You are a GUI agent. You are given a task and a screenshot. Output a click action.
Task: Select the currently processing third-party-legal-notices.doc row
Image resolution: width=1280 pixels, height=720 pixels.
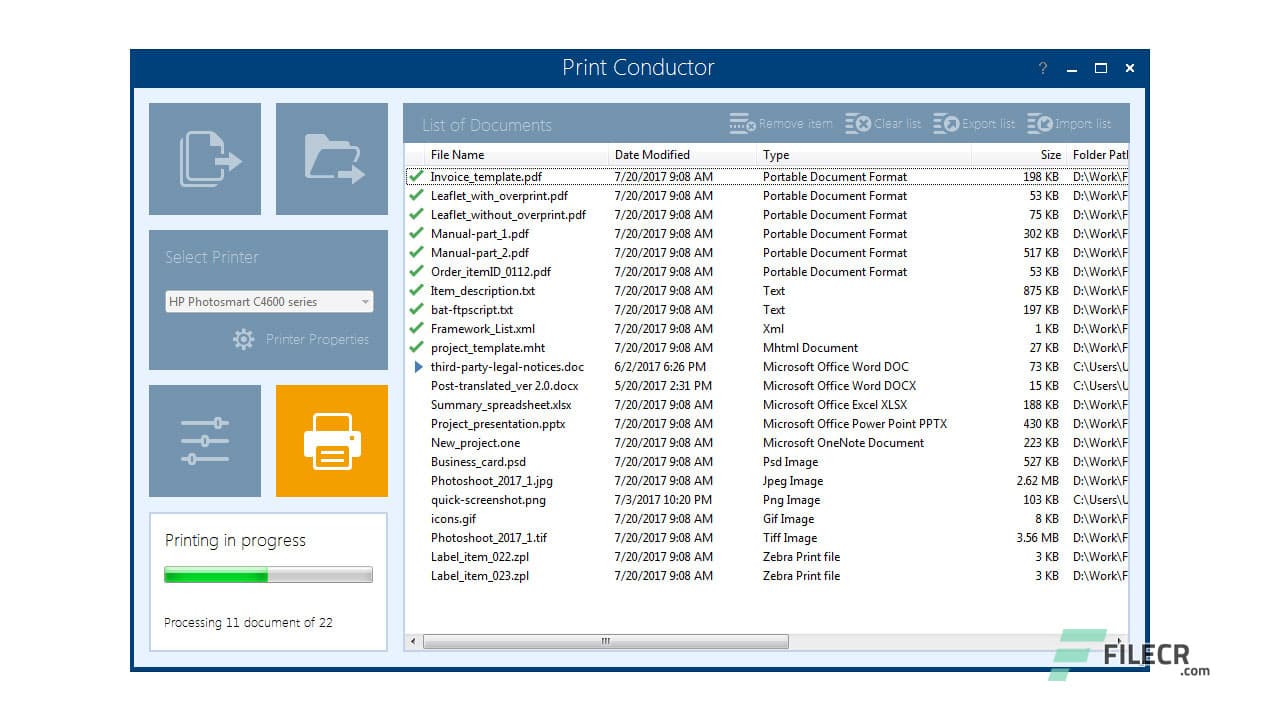[x=508, y=366]
